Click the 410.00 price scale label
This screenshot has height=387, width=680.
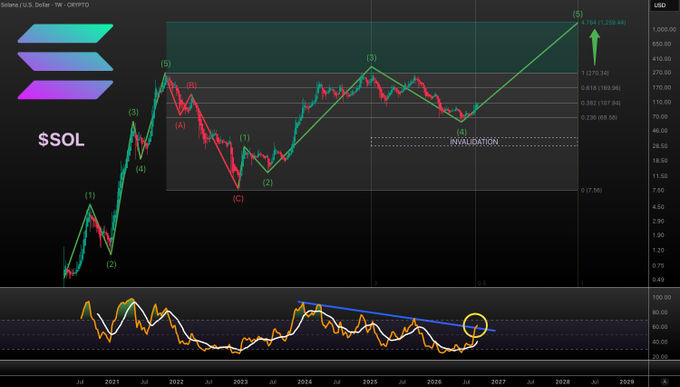coord(662,59)
